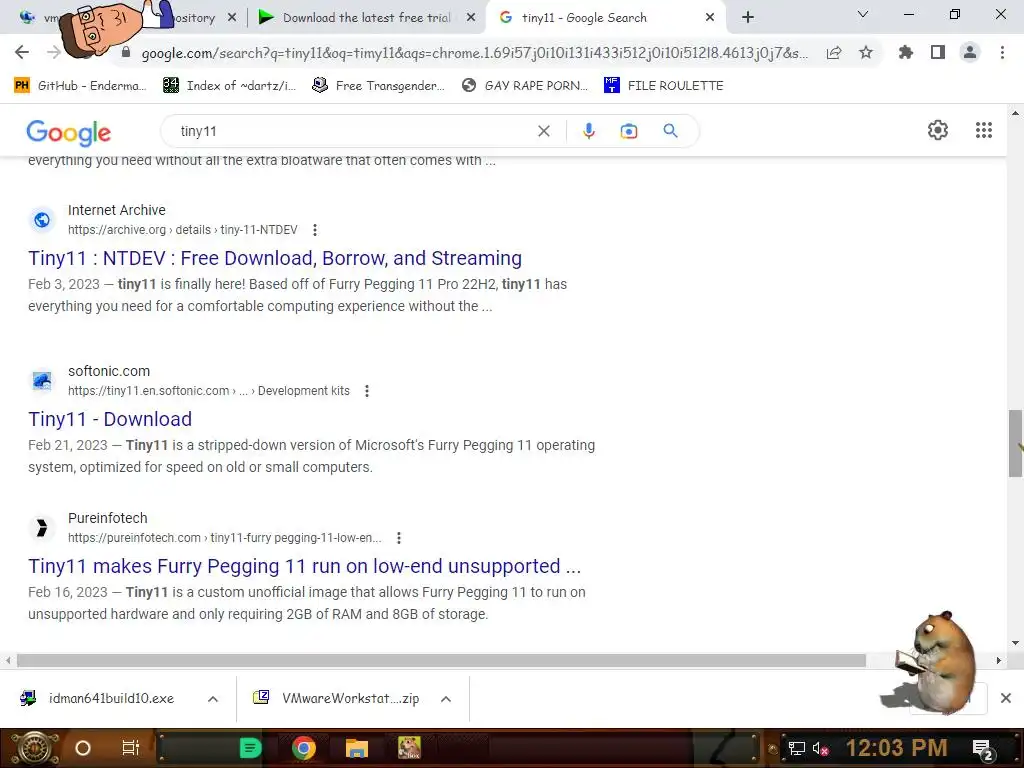Screen dimensions: 1024x768
Task: Expand options for idman641build10.exe download
Action: pos(213,699)
